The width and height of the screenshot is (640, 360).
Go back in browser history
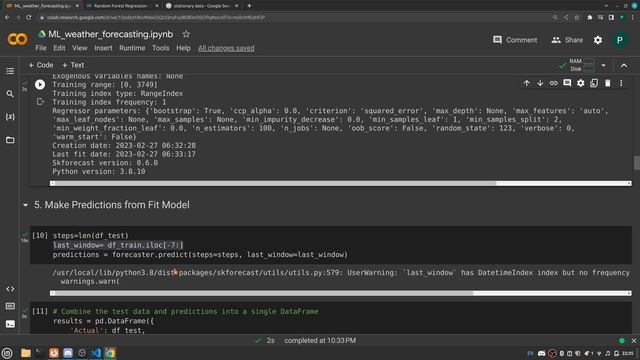pyautogui.click(x=7, y=18)
